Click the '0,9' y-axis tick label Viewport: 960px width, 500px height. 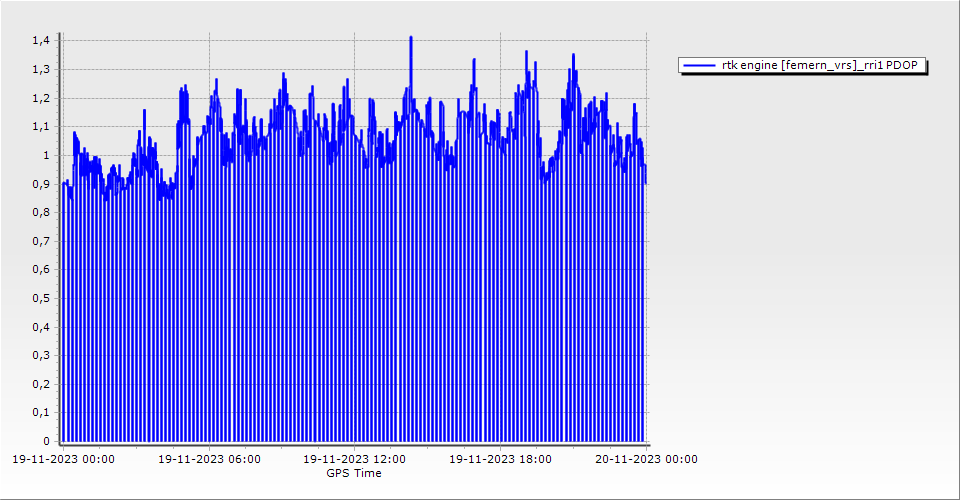[40, 184]
